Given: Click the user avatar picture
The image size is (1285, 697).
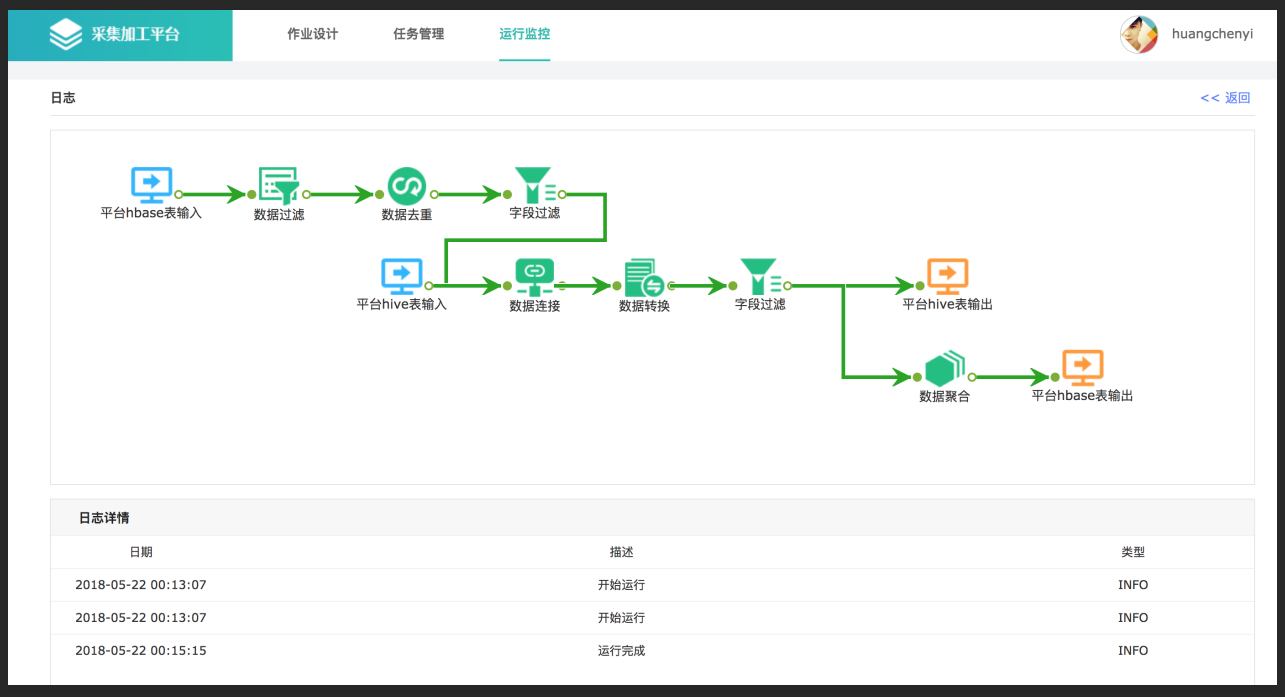Looking at the screenshot, I should 1139,35.
